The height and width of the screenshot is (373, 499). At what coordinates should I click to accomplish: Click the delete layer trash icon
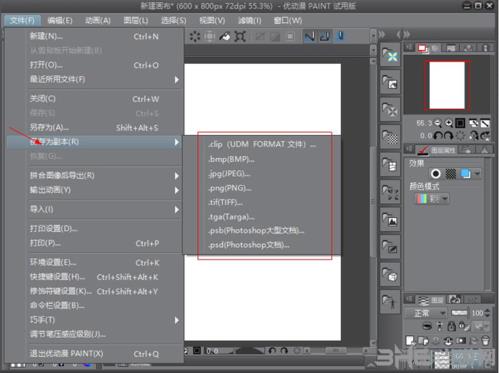pyautogui.click(x=486, y=340)
